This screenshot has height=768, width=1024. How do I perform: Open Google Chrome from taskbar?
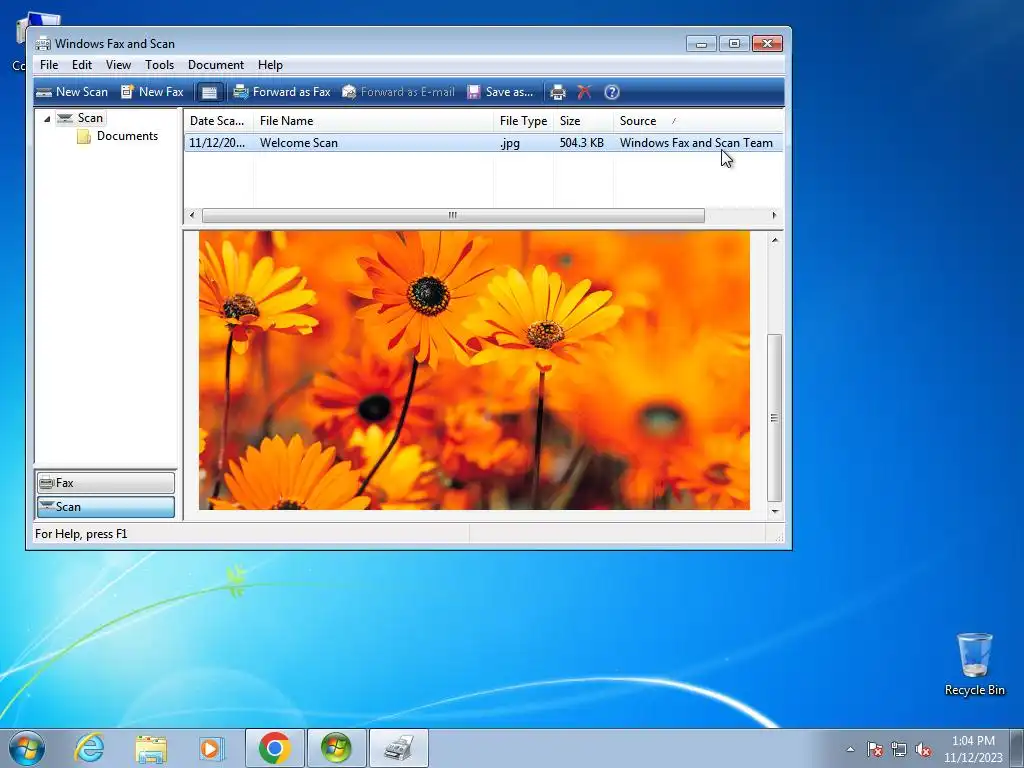(275, 748)
